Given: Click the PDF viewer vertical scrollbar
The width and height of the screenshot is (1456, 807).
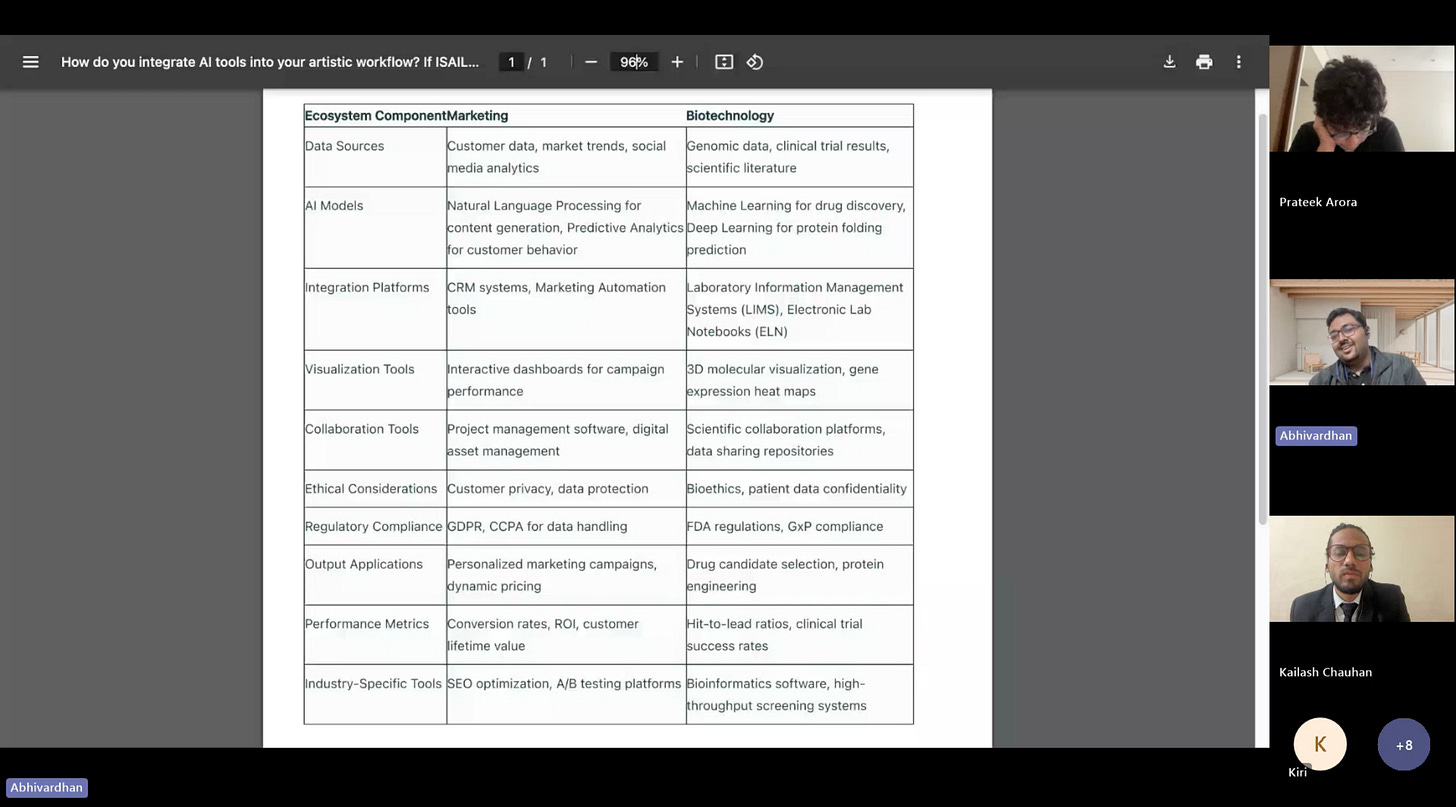Looking at the screenshot, I should tap(1262, 317).
